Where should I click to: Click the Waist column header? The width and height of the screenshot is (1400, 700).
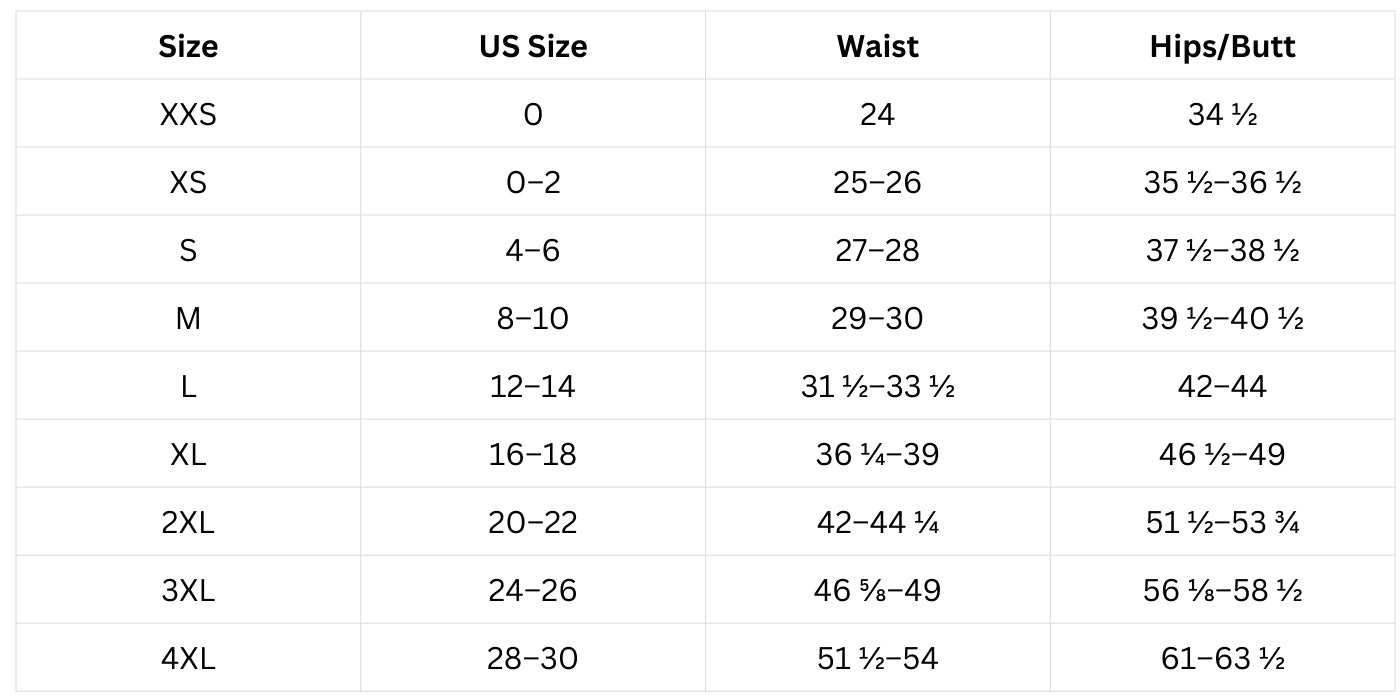(x=878, y=46)
